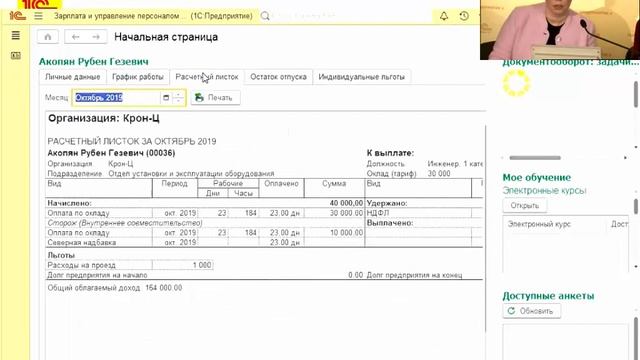Click the Доступные анкеты heading
This screenshot has height=360, width=640.
[x=548, y=296]
